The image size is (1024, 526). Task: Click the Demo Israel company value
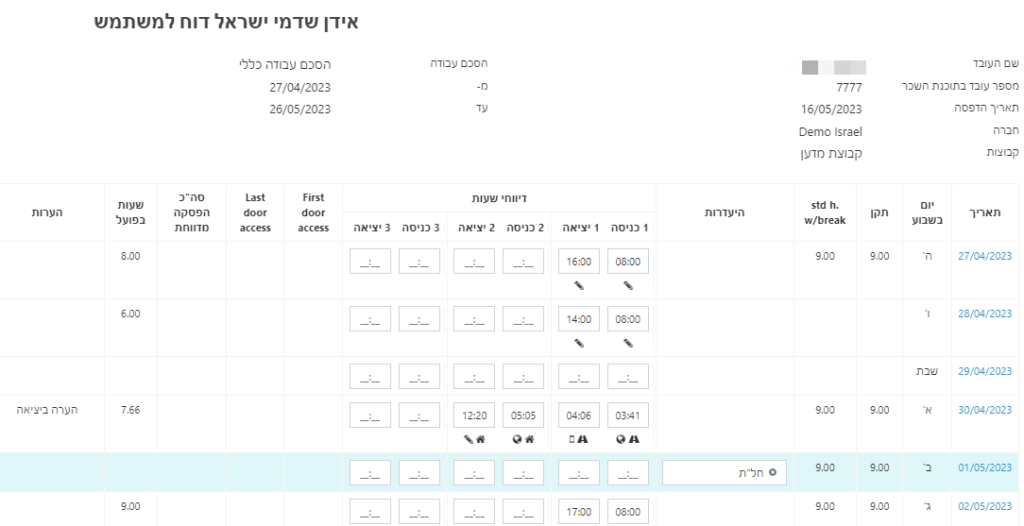(831, 132)
